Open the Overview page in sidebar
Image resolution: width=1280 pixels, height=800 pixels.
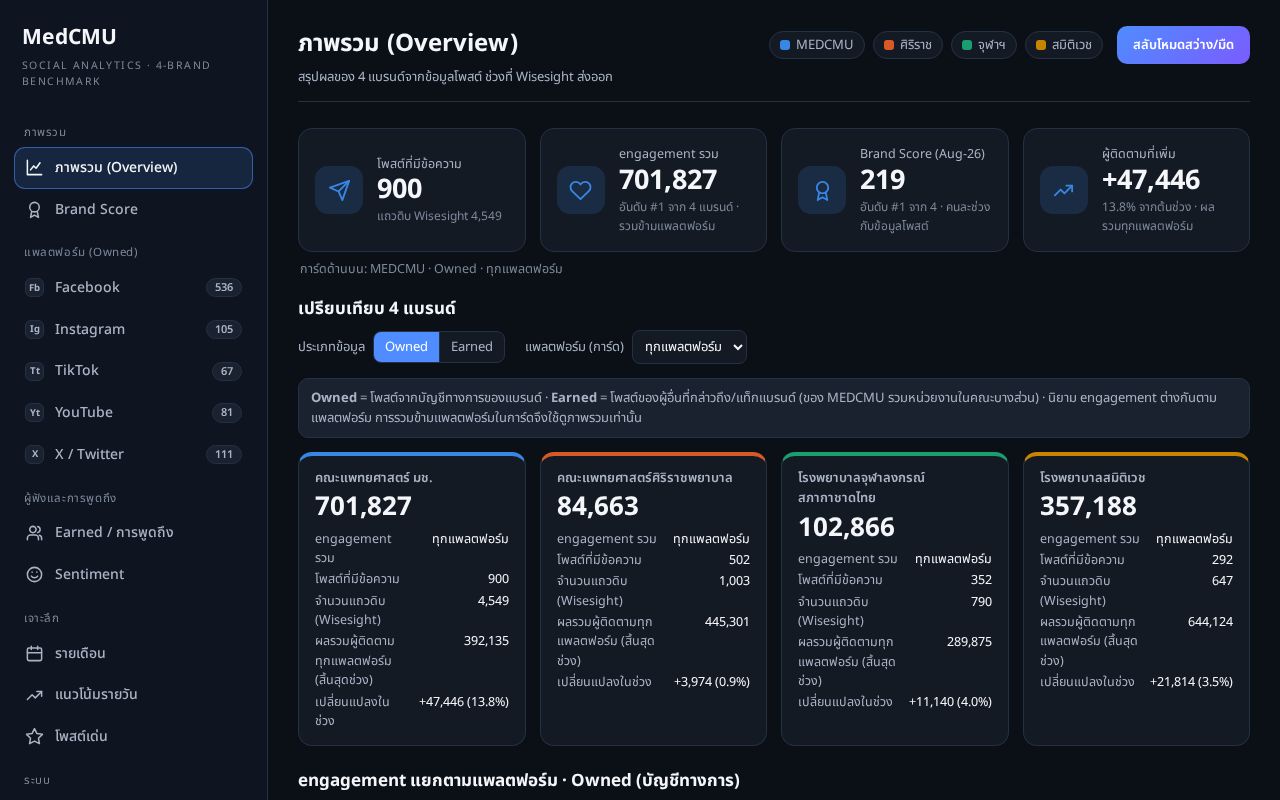point(133,168)
